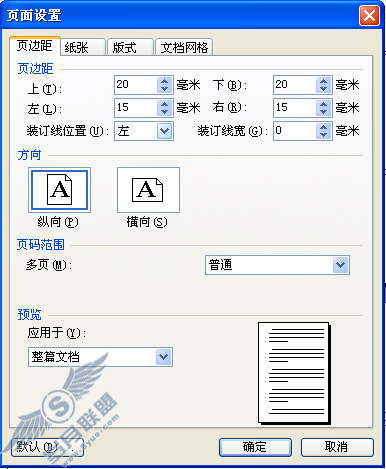Click the 默认 button

(x=47, y=447)
